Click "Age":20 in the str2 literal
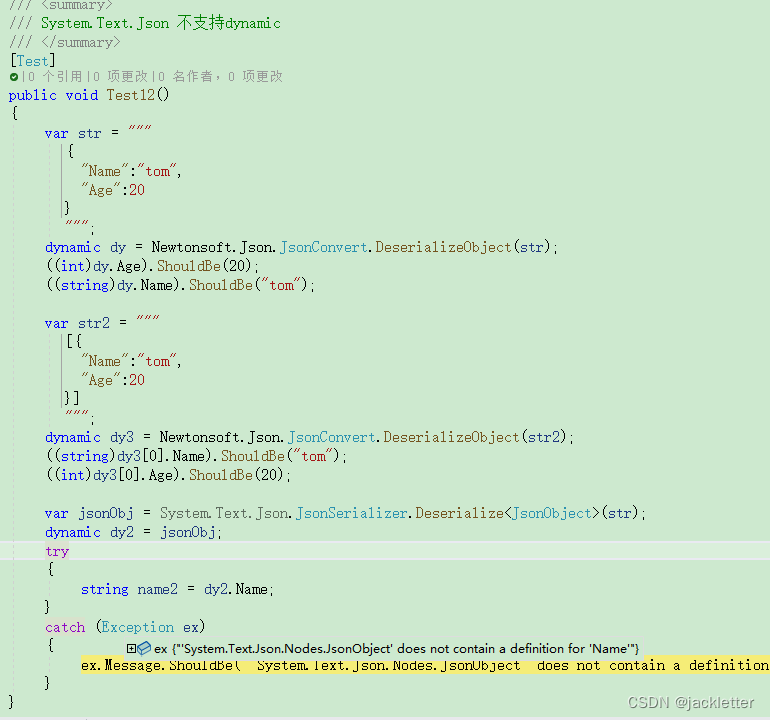This screenshot has height=720, width=770. [113, 380]
